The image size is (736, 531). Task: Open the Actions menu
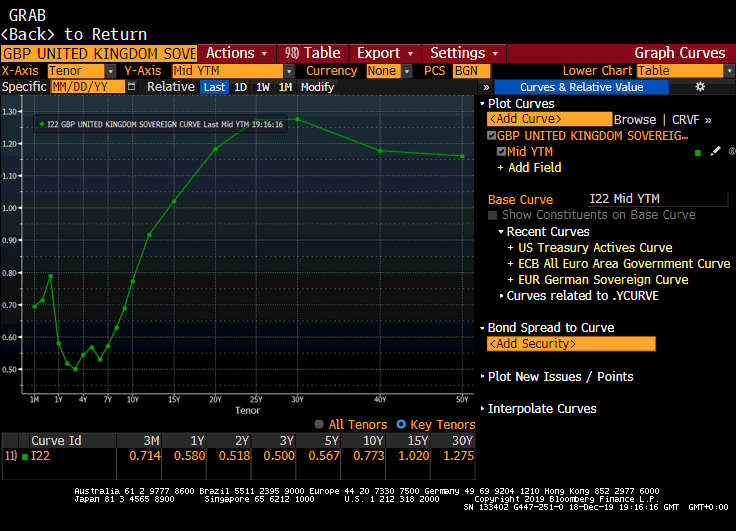point(236,53)
